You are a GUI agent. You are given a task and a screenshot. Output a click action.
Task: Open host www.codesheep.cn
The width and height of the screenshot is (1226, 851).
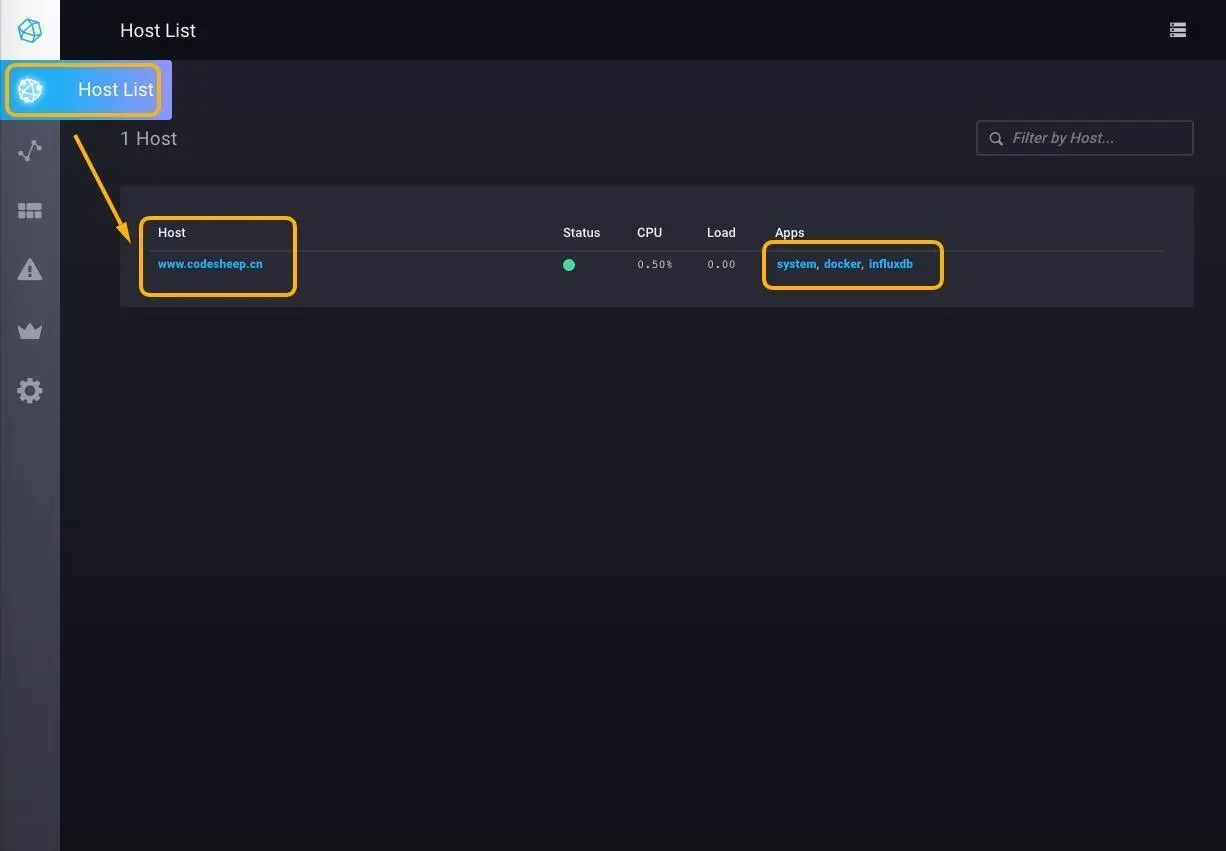click(x=210, y=264)
